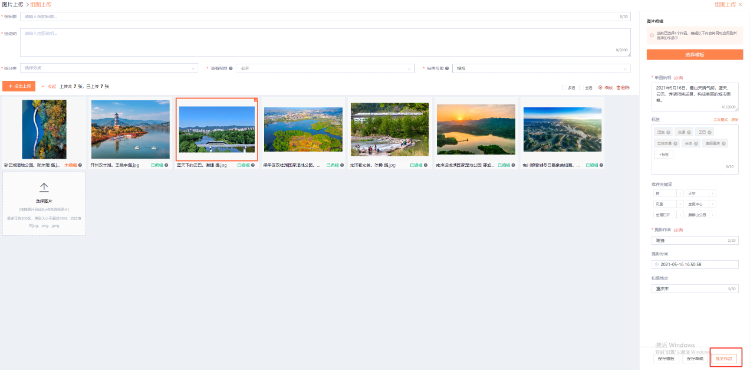Viewport: 750px width, 370px height.
Task: Select the sunset lake photo thumbnail
Action: 476,129
